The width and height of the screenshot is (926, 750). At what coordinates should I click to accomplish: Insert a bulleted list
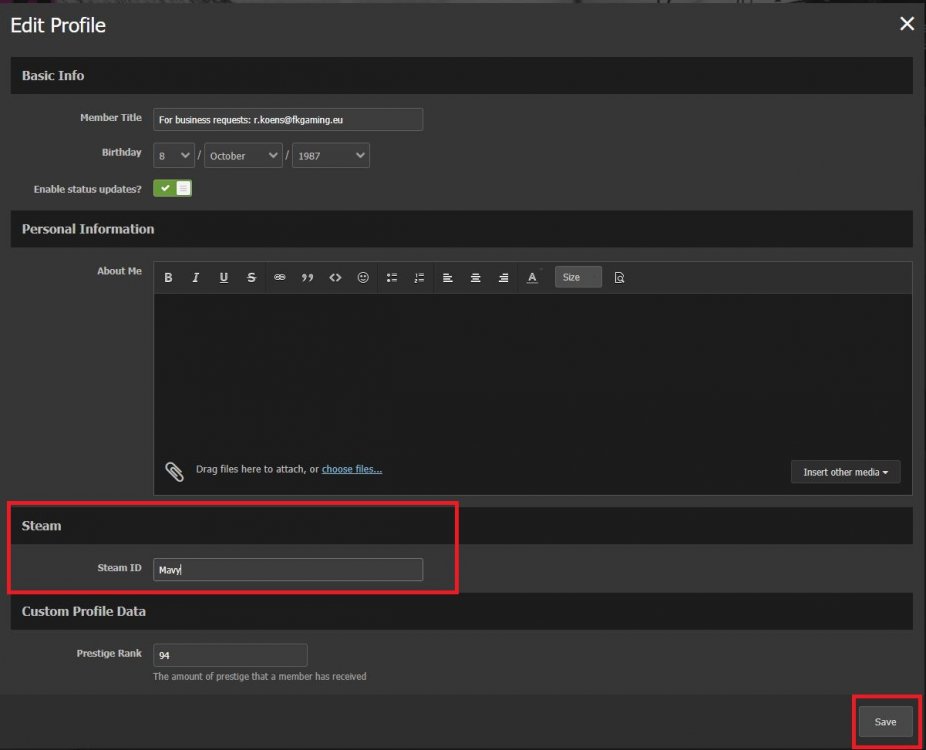[x=392, y=278]
